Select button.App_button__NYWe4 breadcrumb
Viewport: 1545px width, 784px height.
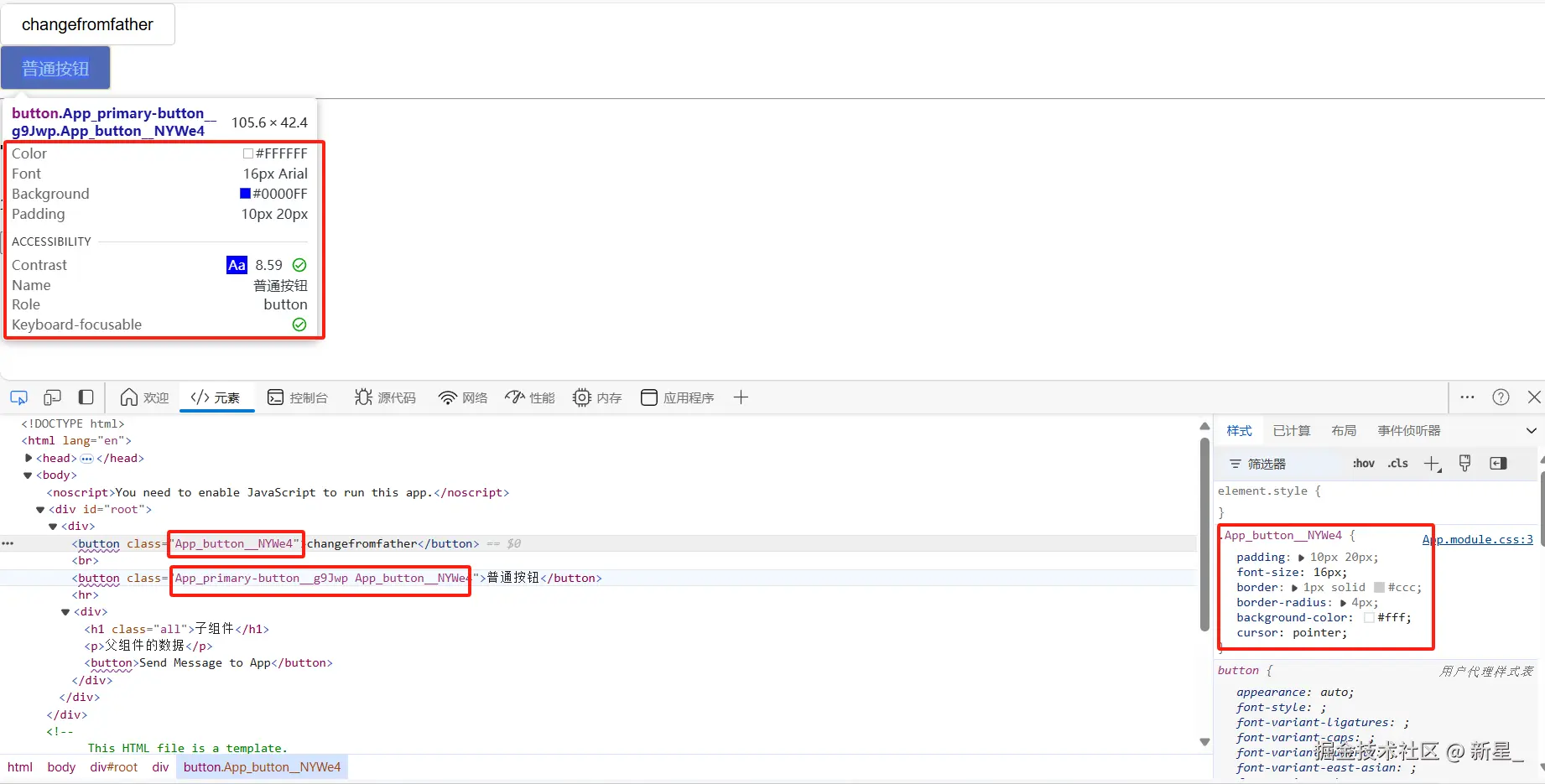coord(263,767)
